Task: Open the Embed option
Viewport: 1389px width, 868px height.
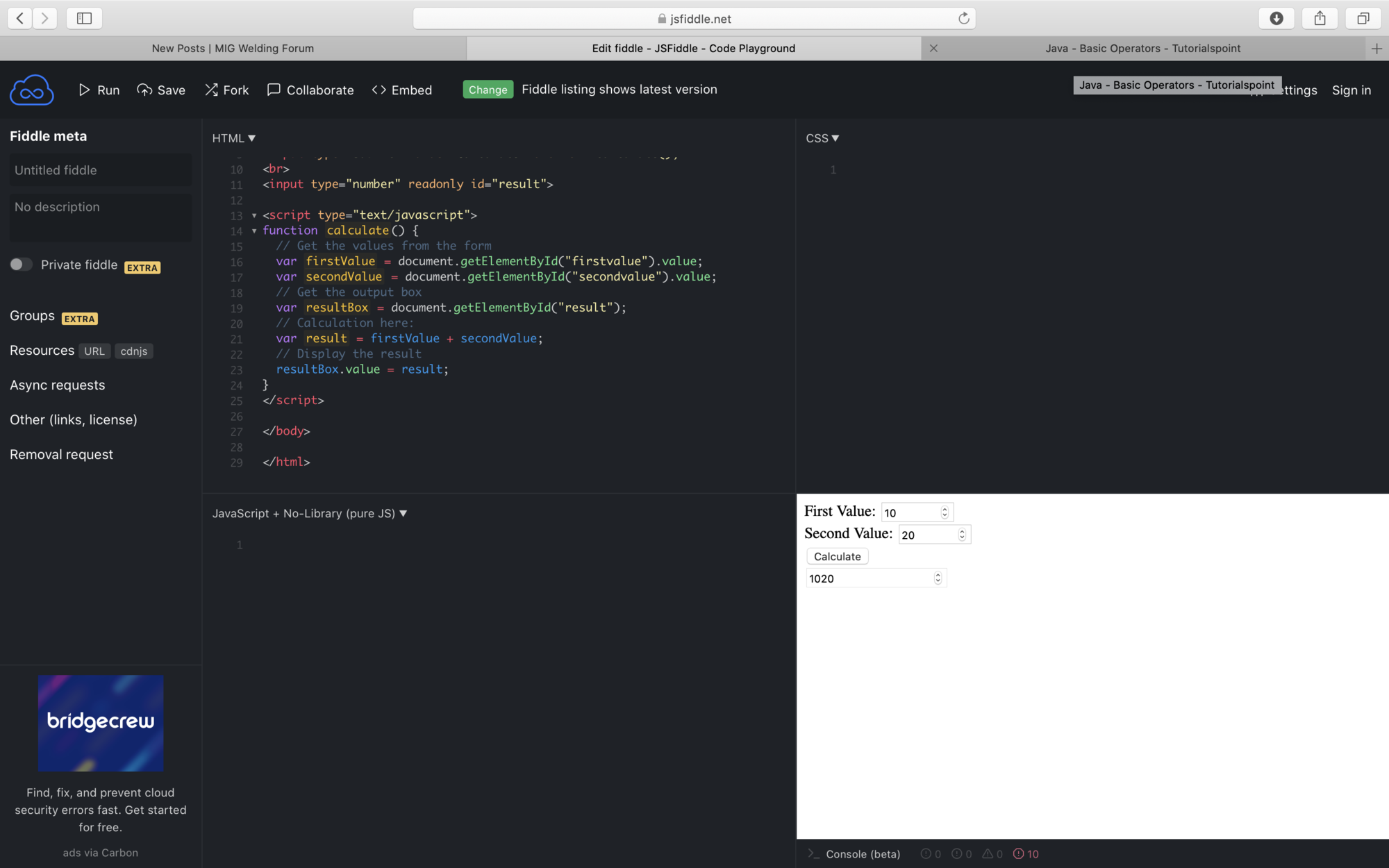Action: click(x=402, y=90)
